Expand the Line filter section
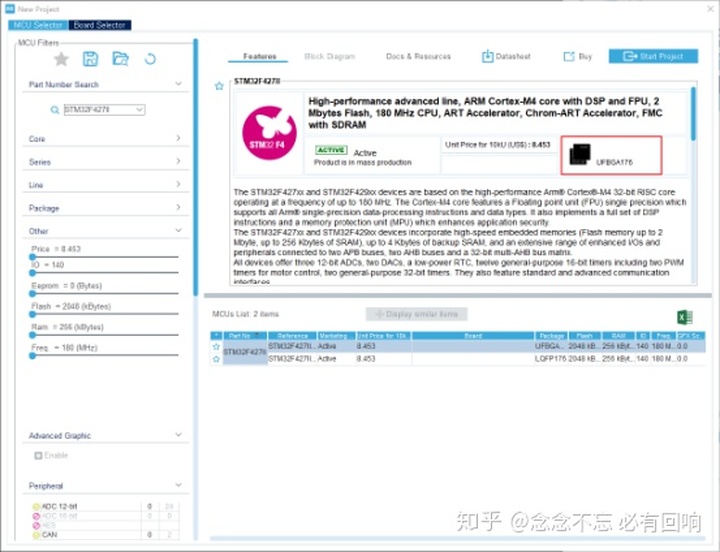720x552 pixels. [x=179, y=184]
